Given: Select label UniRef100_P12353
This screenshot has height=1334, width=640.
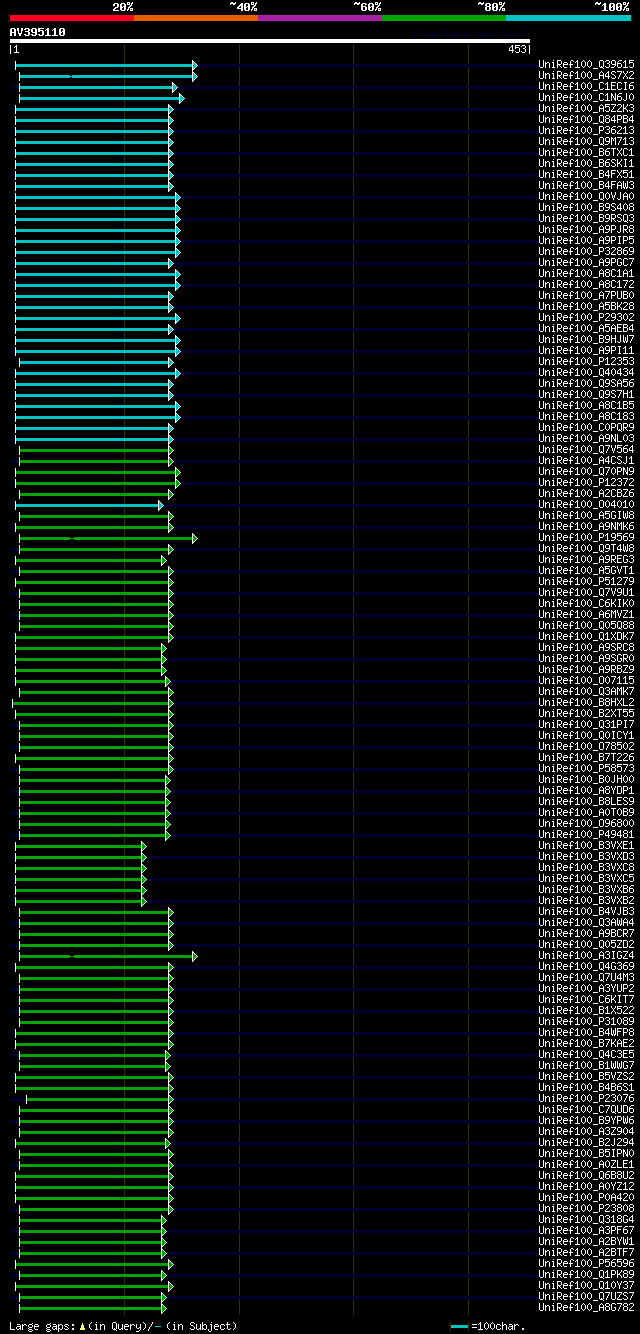Looking at the screenshot, I should click(586, 361).
